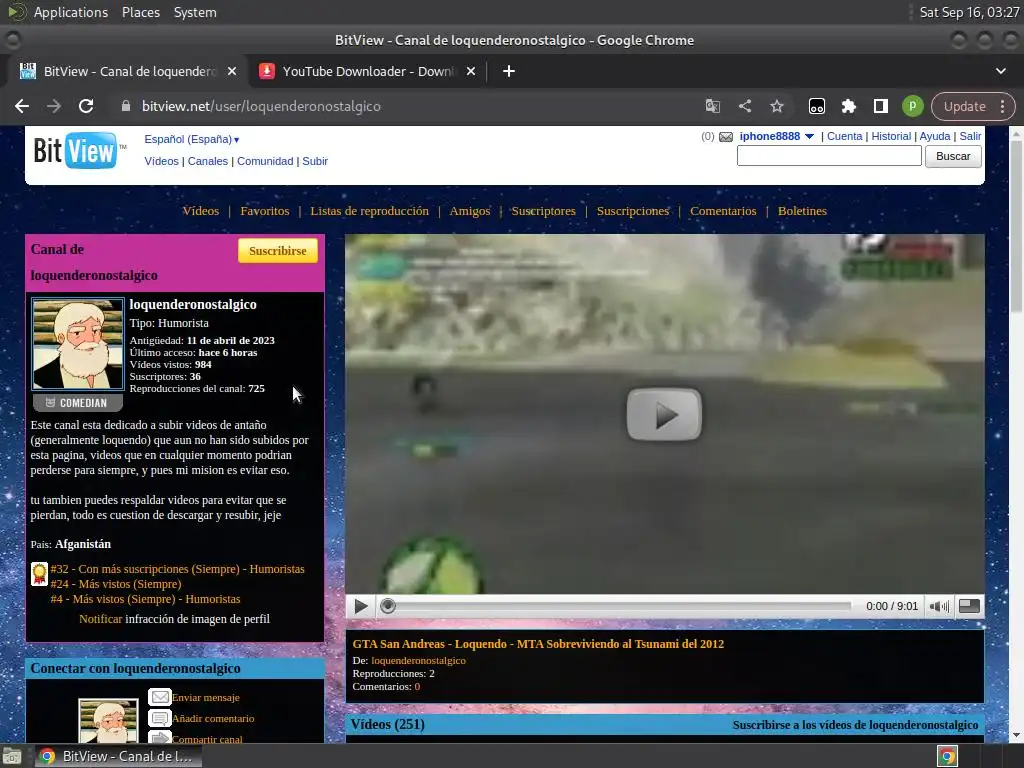Click the Buscar search button
The image size is (1024, 768).
[x=953, y=156]
